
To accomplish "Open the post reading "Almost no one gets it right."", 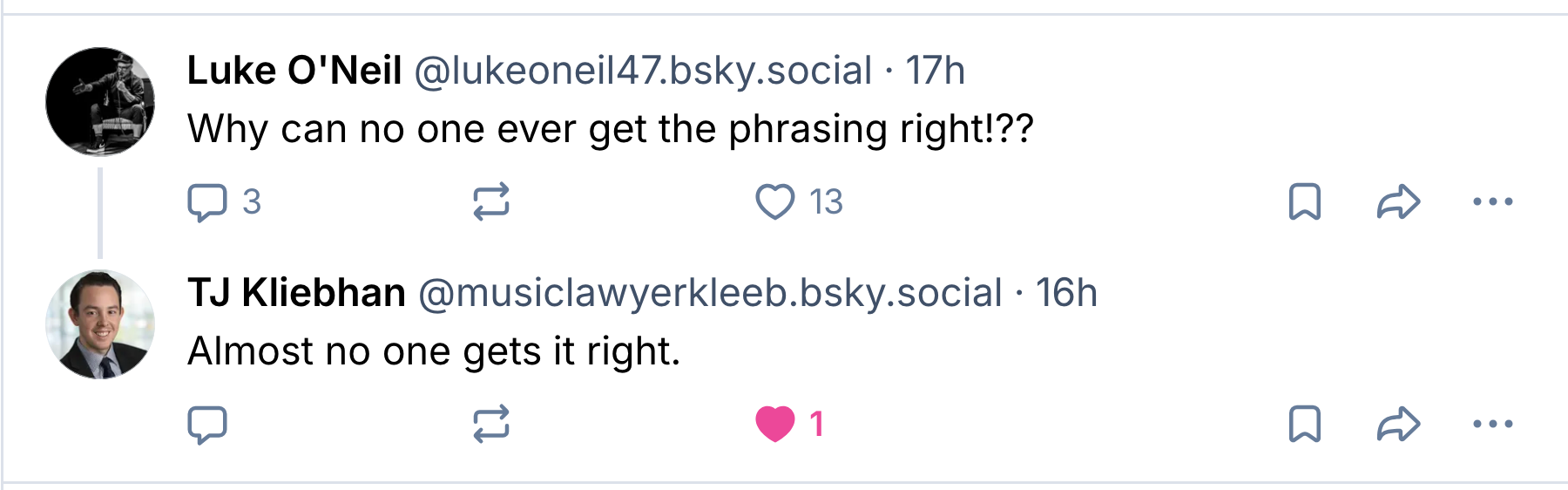I will tap(434, 351).
